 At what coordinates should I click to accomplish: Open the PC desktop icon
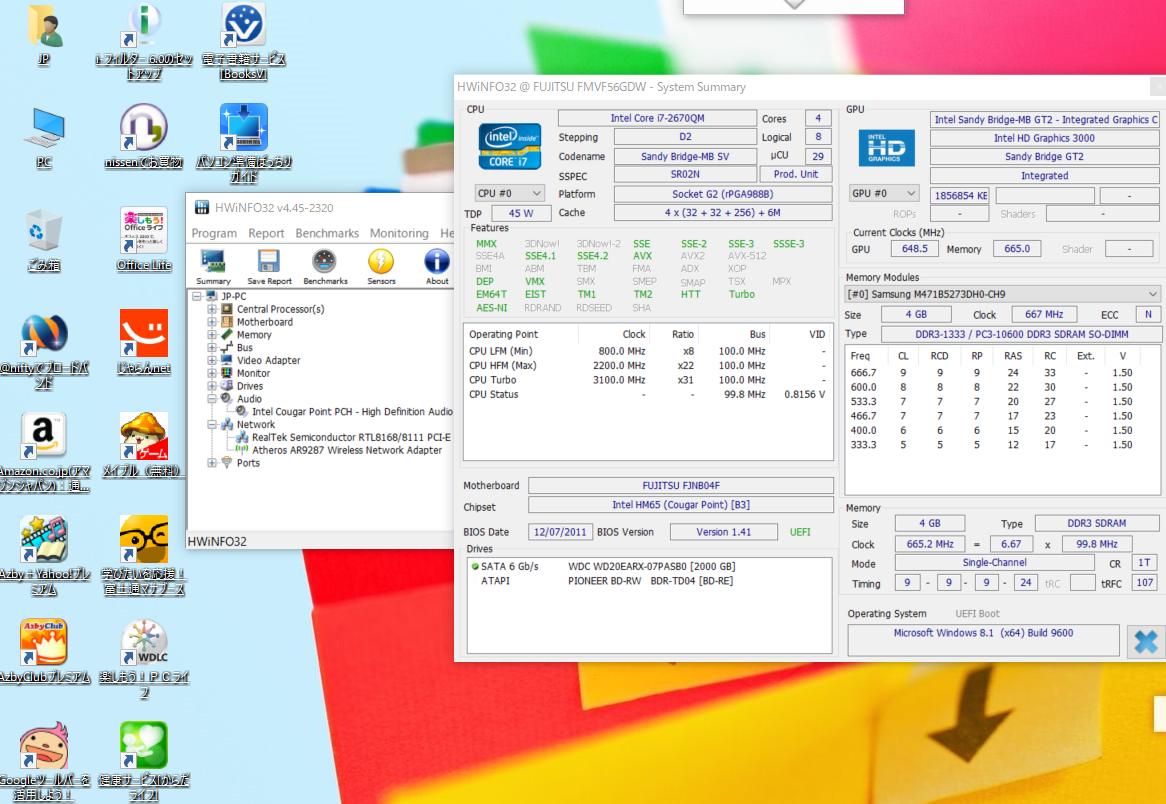tap(44, 138)
